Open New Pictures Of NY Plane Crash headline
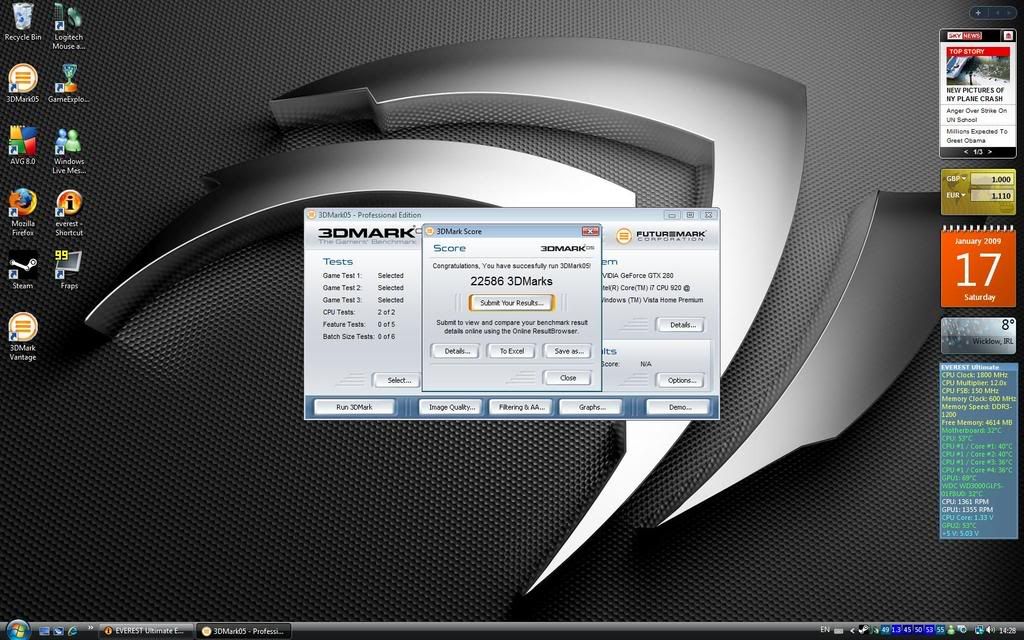 pyautogui.click(x=975, y=95)
